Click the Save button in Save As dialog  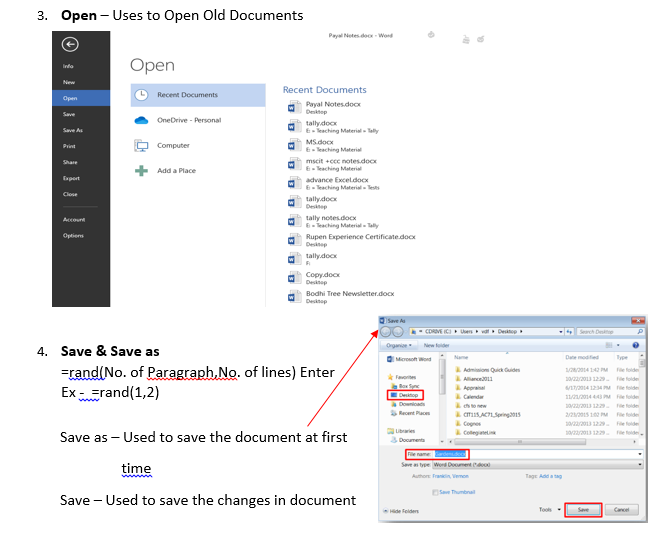pyautogui.click(x=583, y=510)
